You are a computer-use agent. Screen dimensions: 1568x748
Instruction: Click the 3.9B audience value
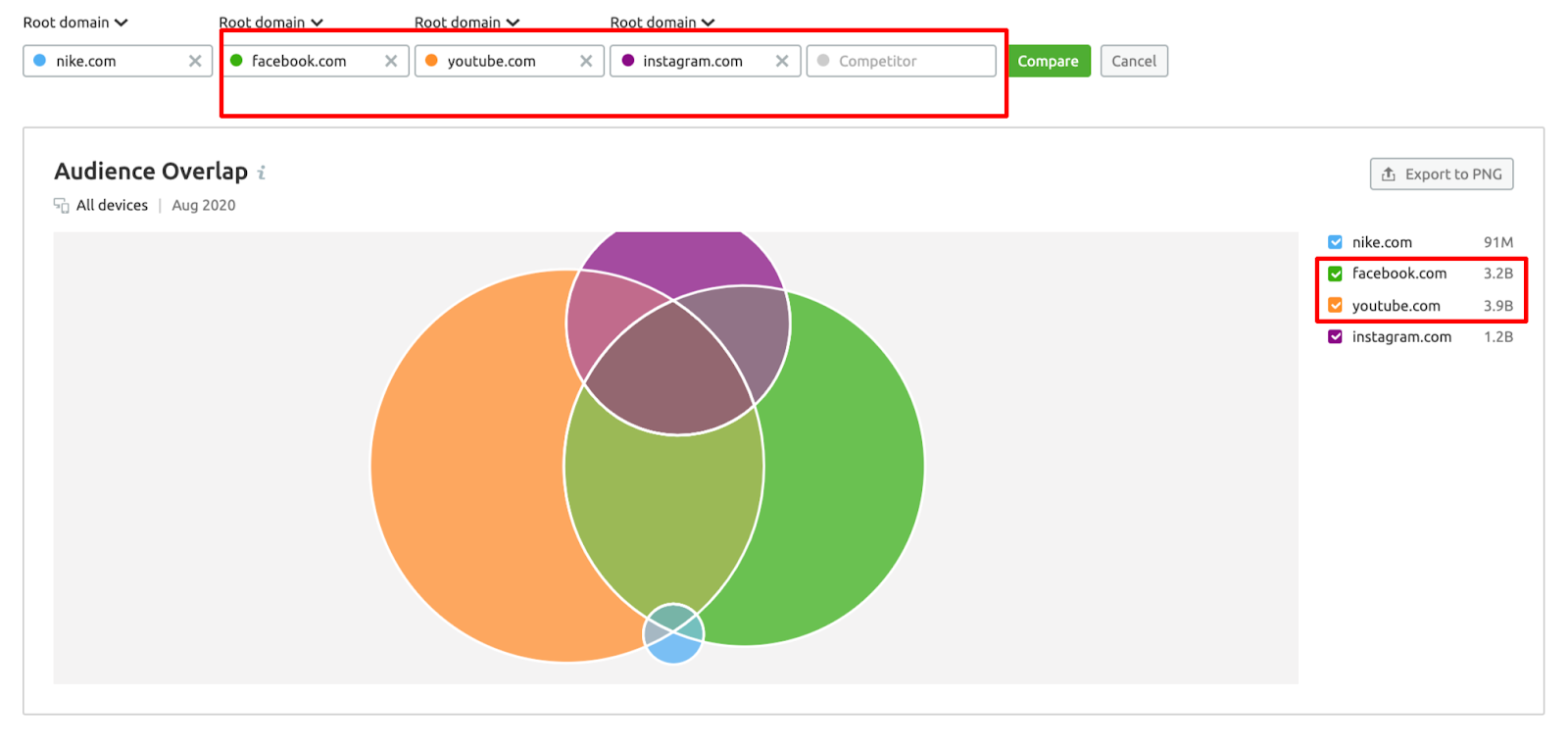pyautogui.click(x=1498, y=306)
